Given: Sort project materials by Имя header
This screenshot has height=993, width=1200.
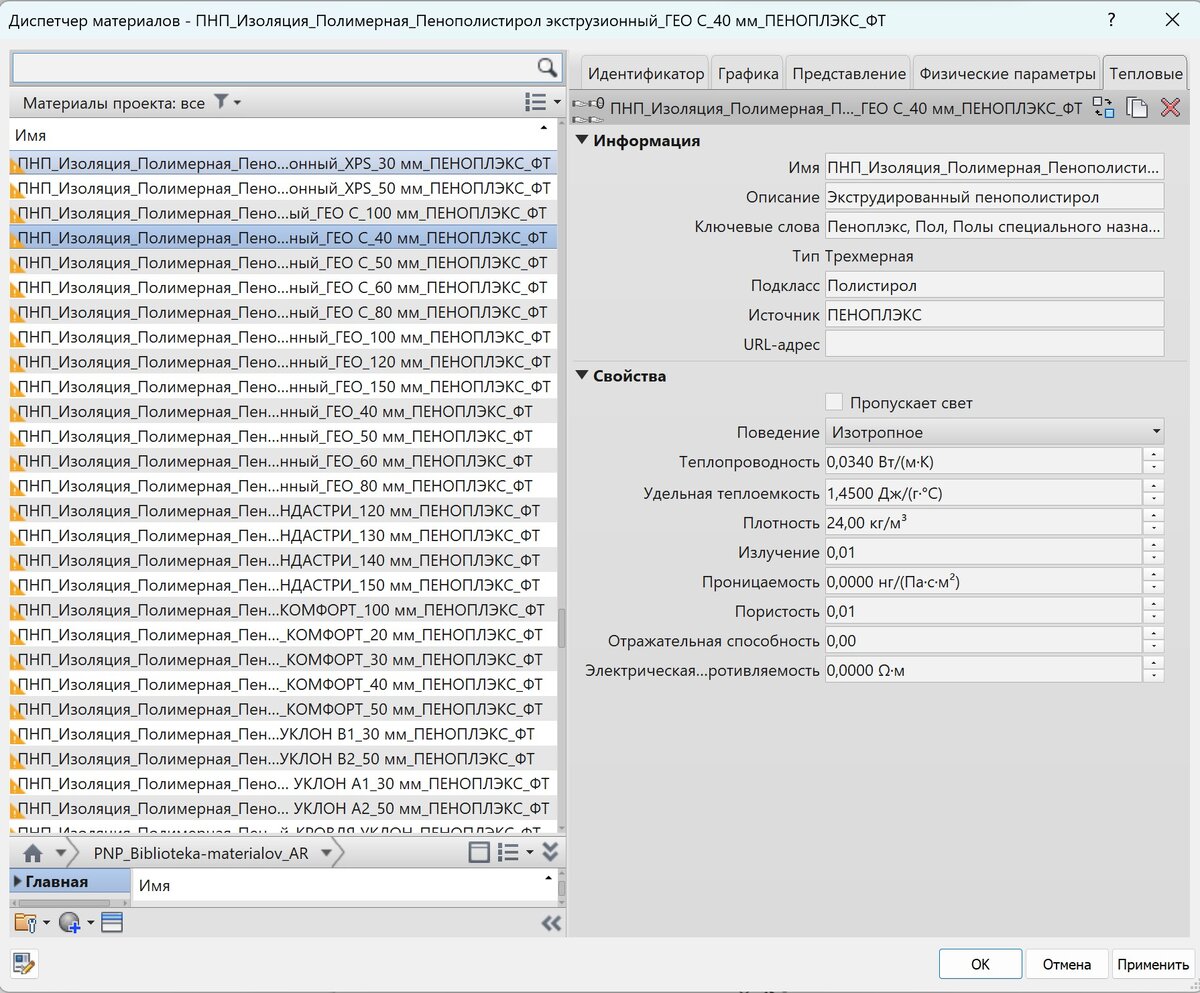Looking at the screenshot, I should 283,134.
